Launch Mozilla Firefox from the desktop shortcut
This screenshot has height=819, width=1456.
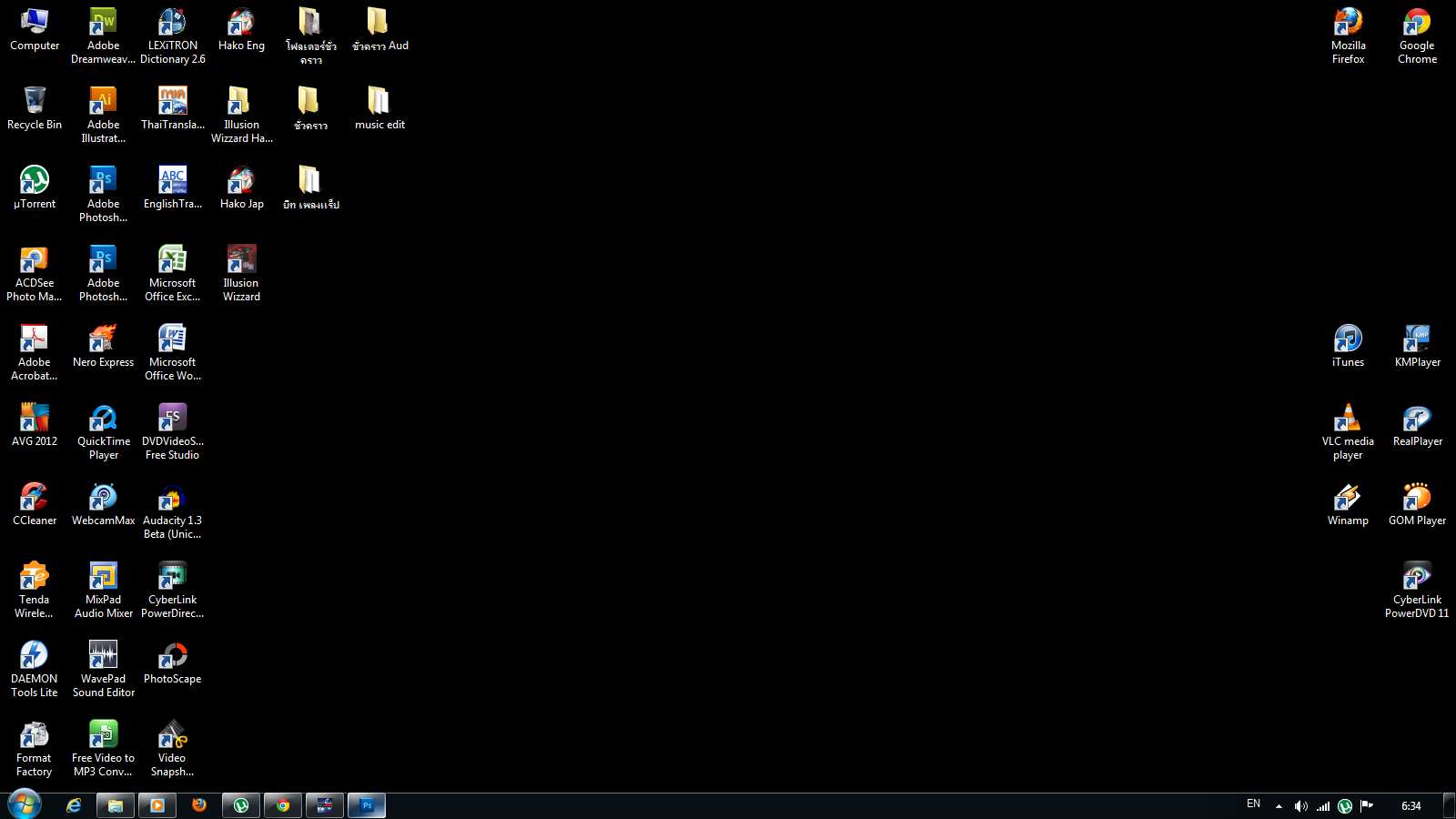pos(1349,35)
